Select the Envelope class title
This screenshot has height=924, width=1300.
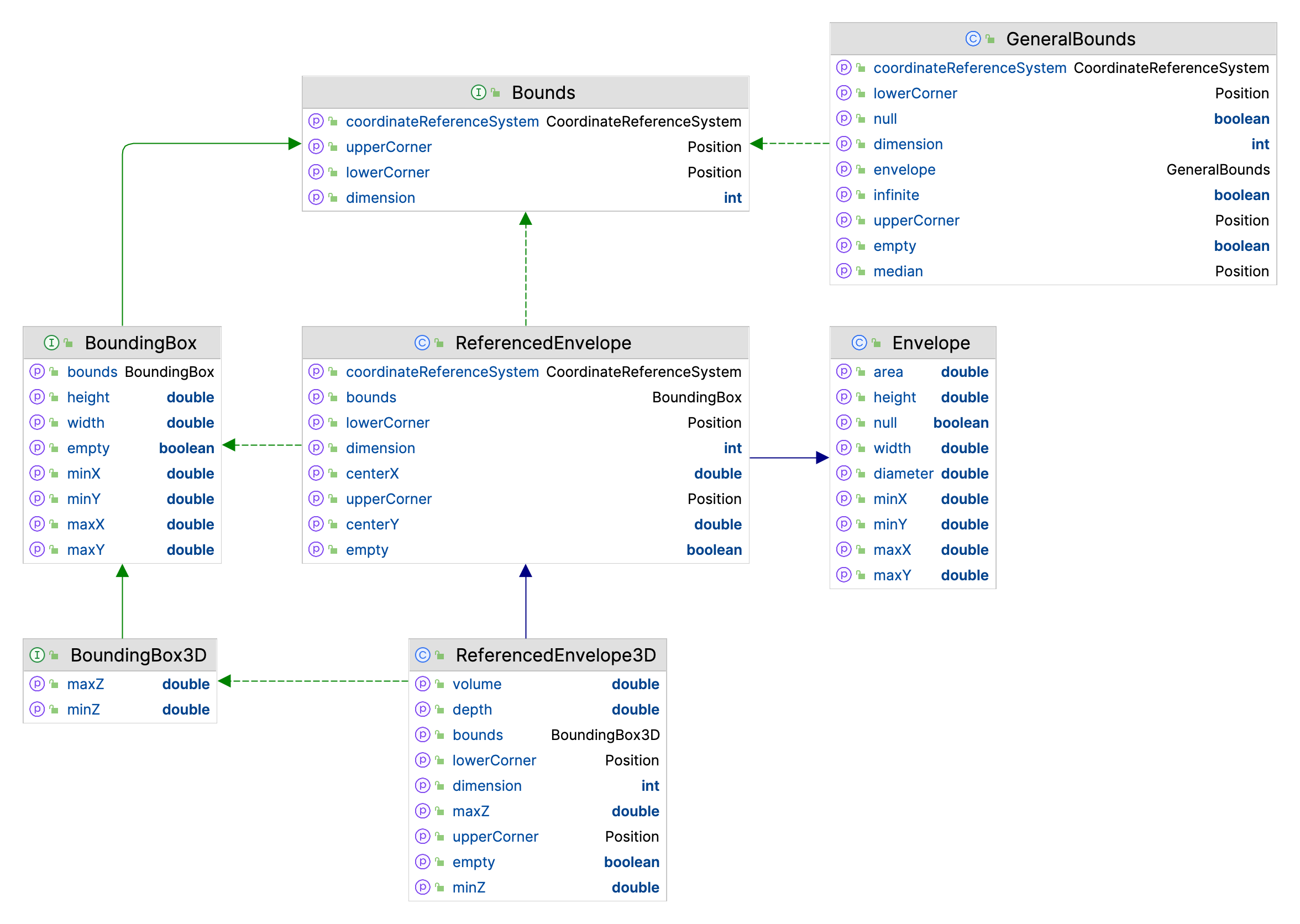(931, 343)
